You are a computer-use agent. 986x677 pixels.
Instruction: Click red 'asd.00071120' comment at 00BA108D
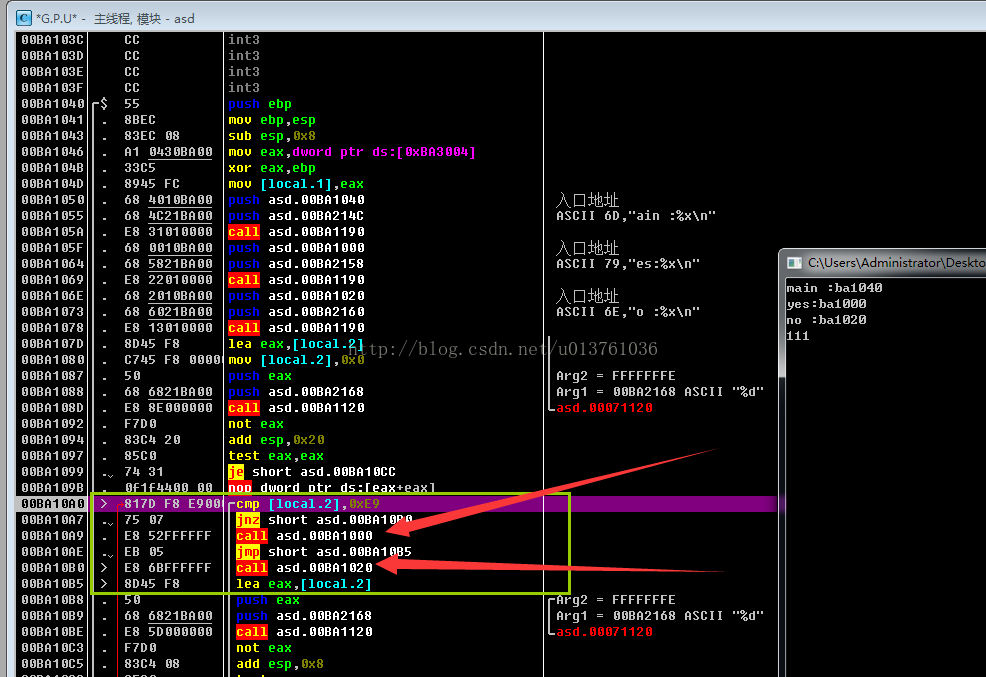point(604,408)
